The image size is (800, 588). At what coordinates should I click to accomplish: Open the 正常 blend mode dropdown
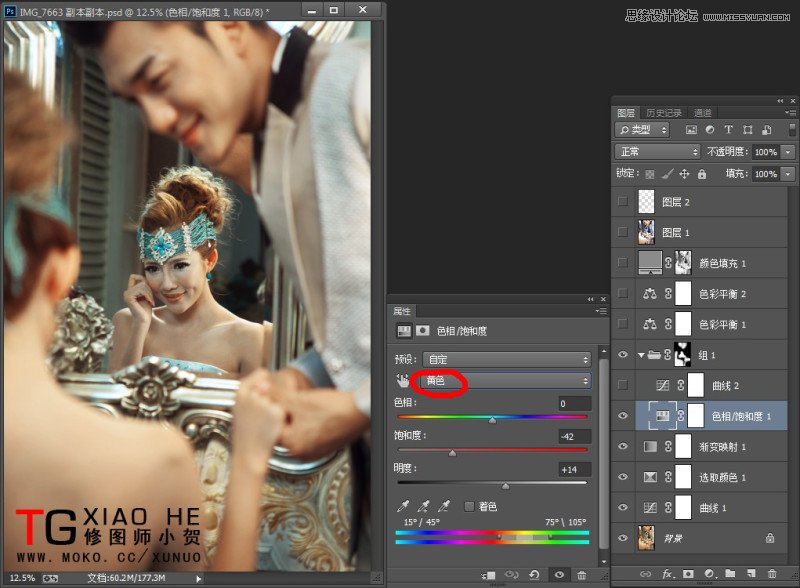pos(655,151)
